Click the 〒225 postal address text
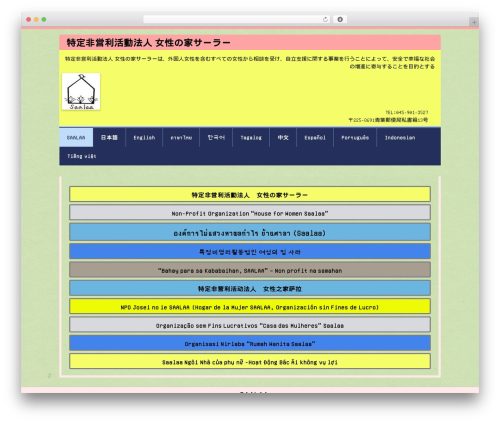This screenshot has height=423, width=500. pos(388,120)
